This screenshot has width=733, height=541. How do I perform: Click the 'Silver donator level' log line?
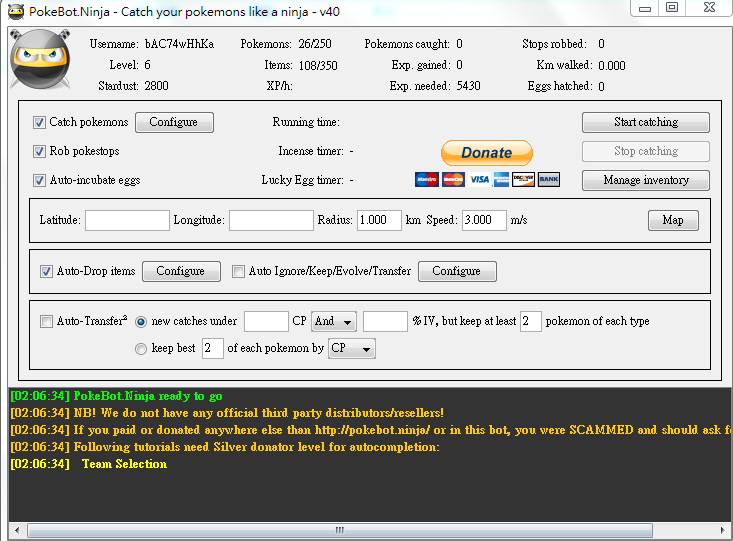[225, 447]
